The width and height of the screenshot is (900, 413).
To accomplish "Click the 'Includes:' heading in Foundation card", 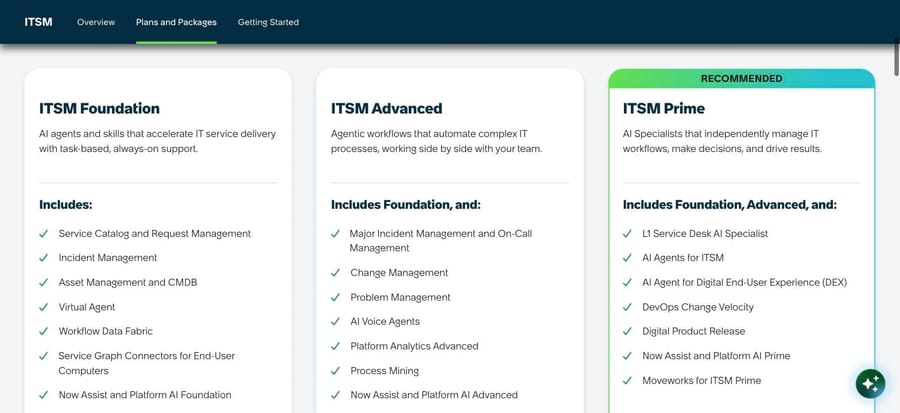I will 65,205.
